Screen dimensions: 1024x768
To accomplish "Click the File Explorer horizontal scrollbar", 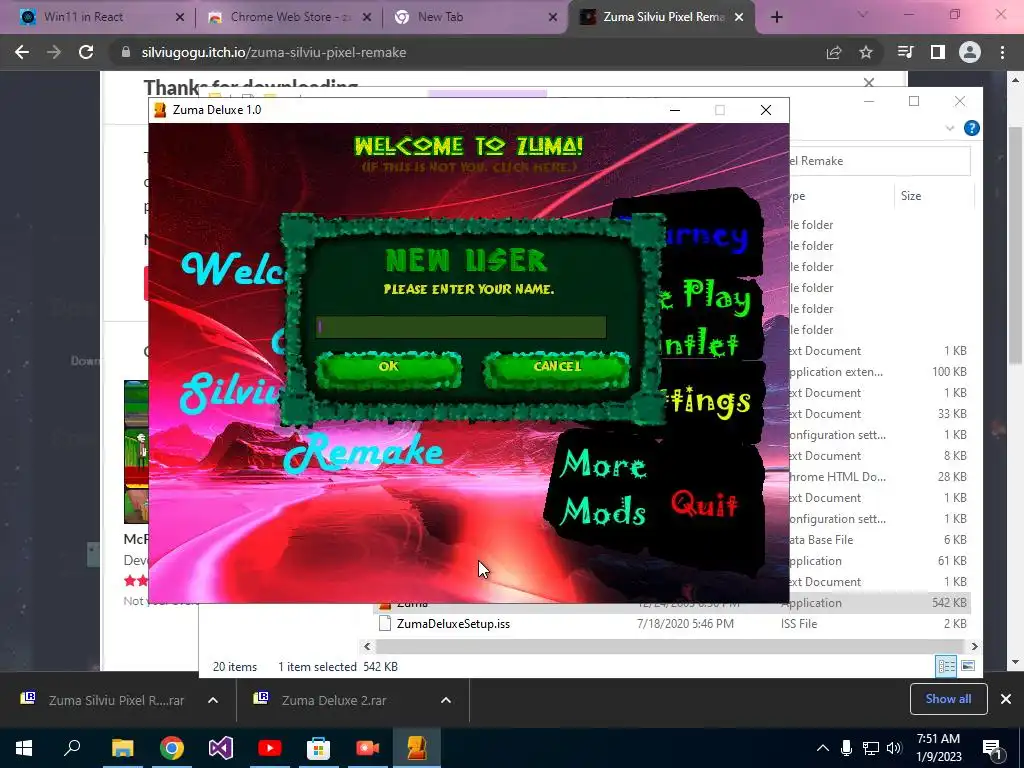I will tap(671, 646).
